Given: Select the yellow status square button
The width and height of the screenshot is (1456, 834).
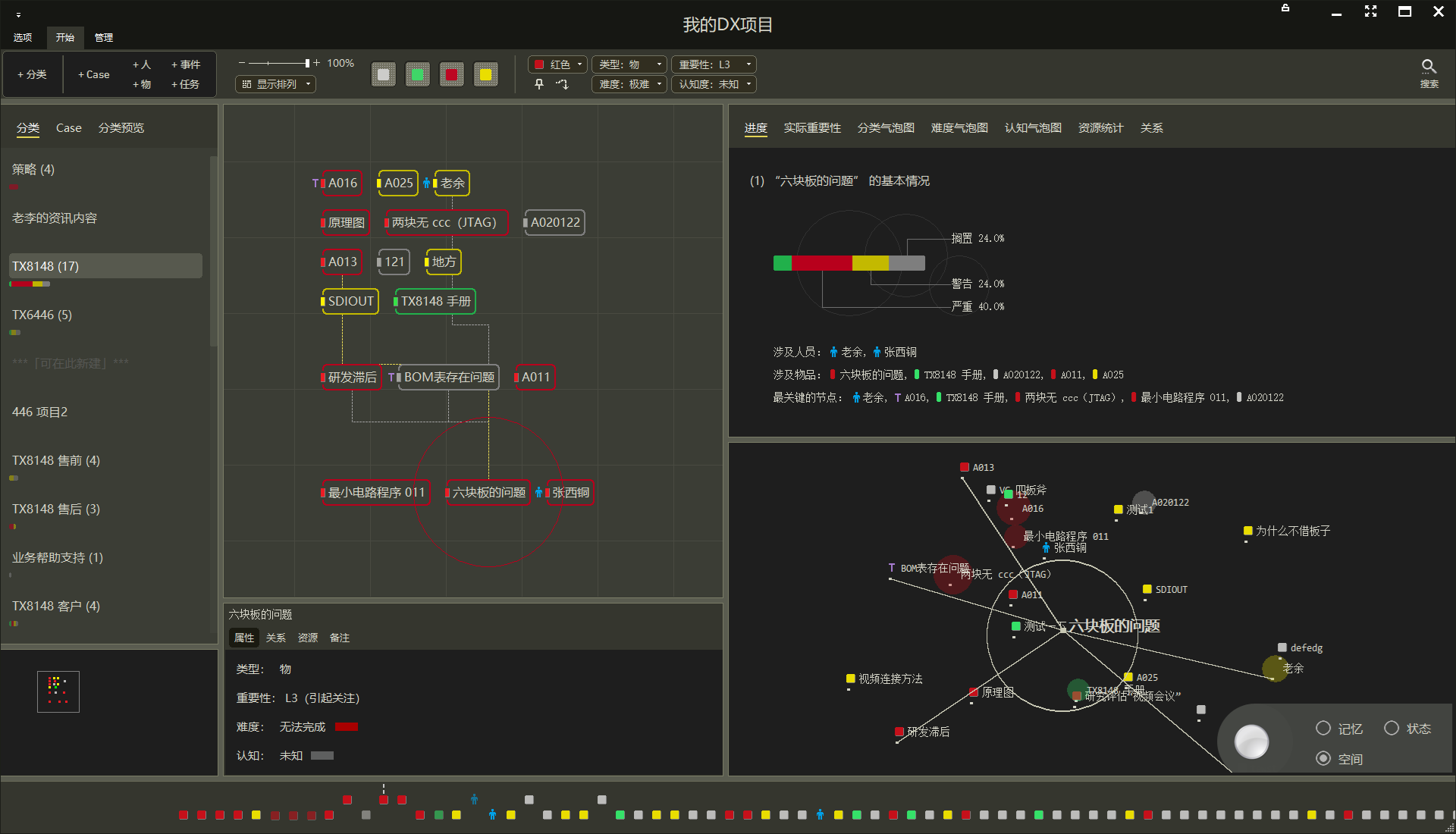Looking at the screenshot, I should 486,74.
